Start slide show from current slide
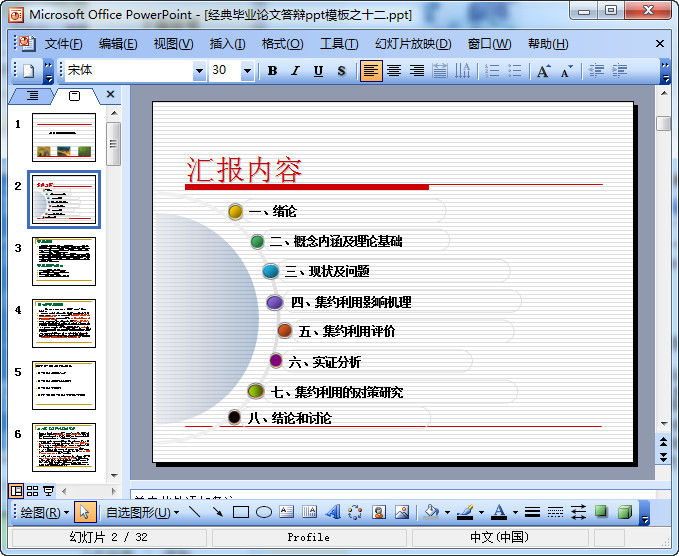The height and width of the screenshot is (556, 679). coord(48,491)
